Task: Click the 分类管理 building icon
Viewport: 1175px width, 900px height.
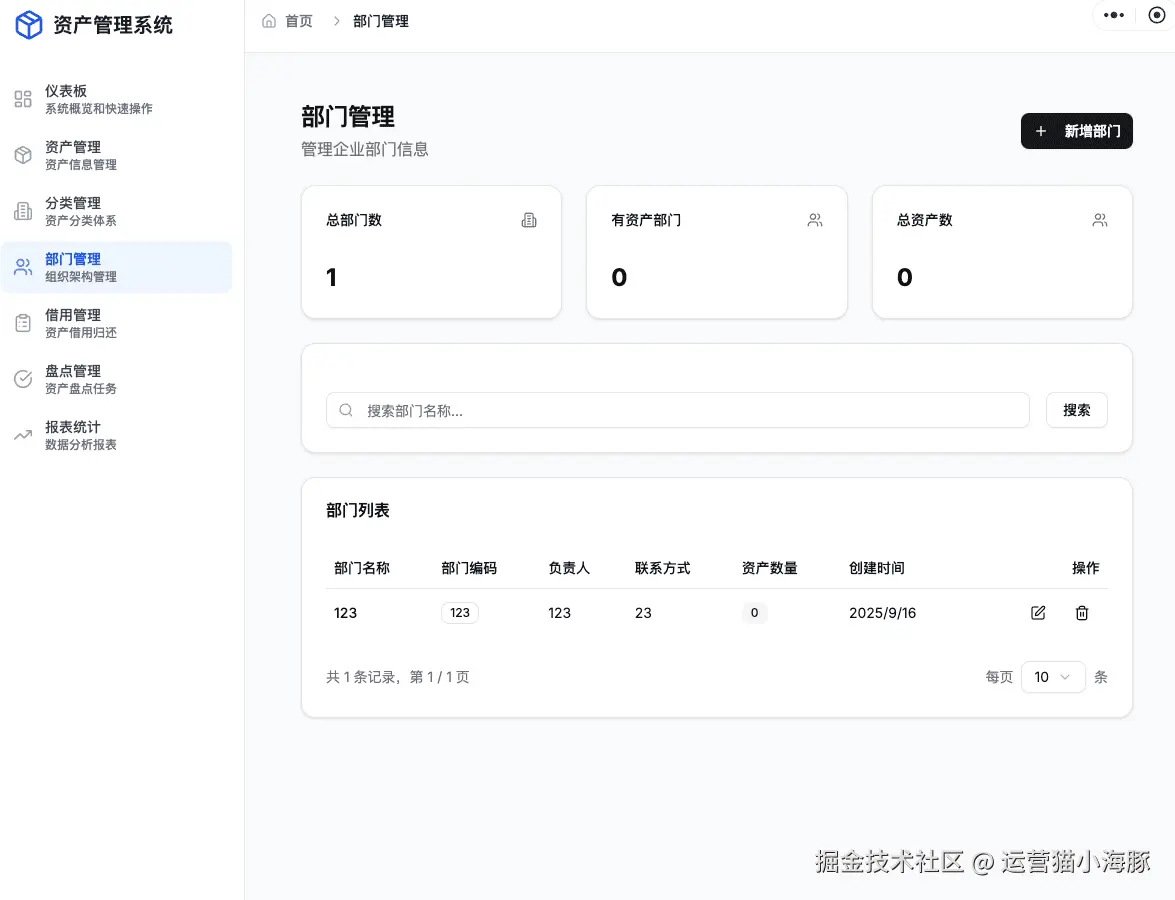Action: (x=23, y=211)
